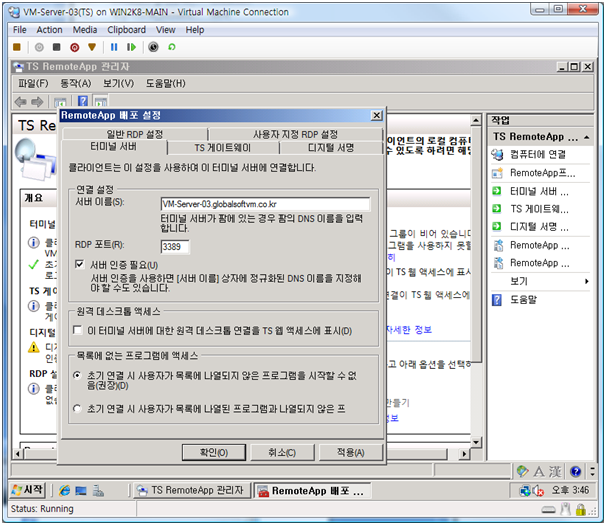Open help via blue question mark toolbar icon
The height and width of the screenshot is (525, 606).
pyautogui.click(x=83, y=101)
